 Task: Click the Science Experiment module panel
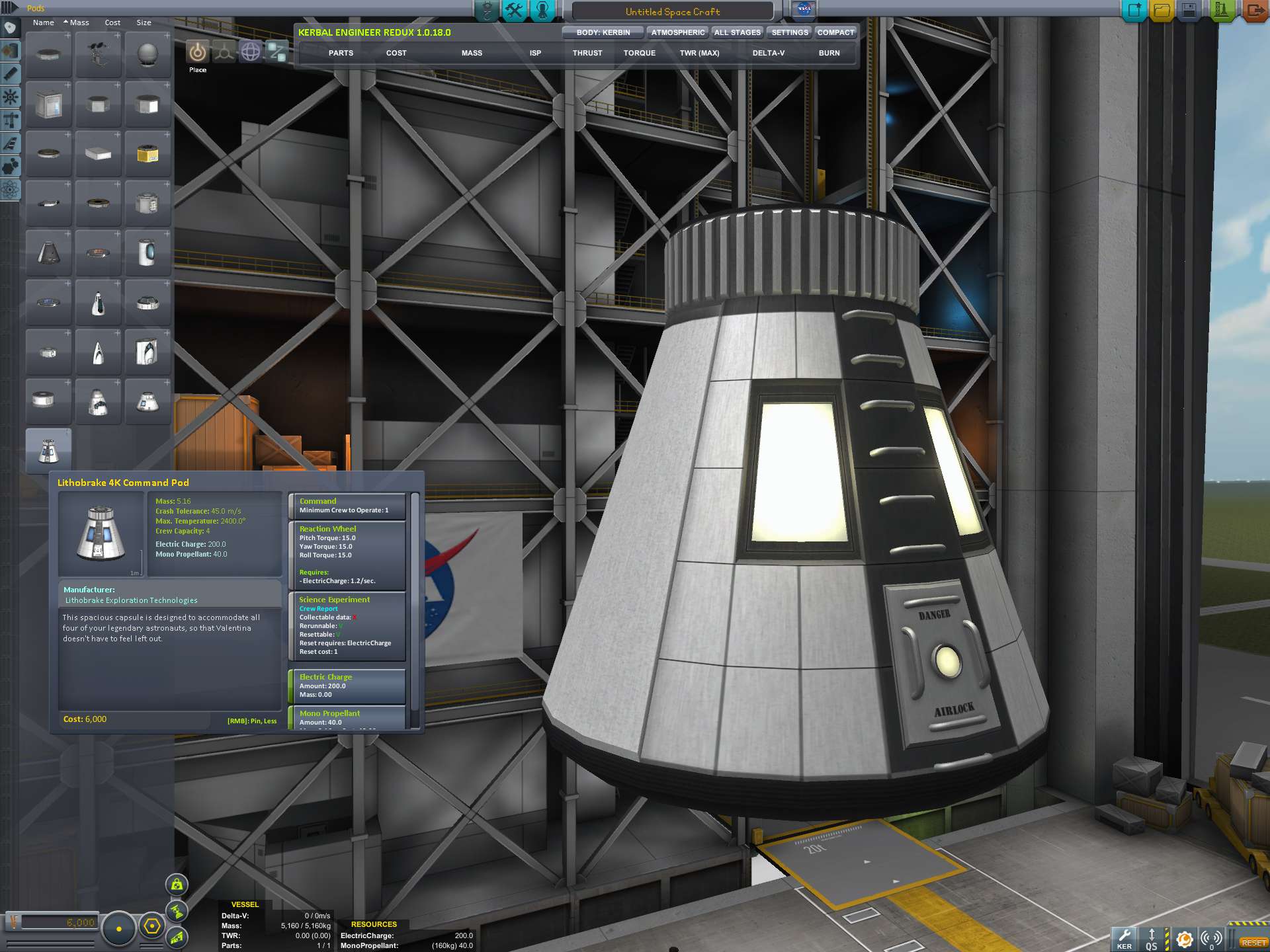[x=347, y=626]
